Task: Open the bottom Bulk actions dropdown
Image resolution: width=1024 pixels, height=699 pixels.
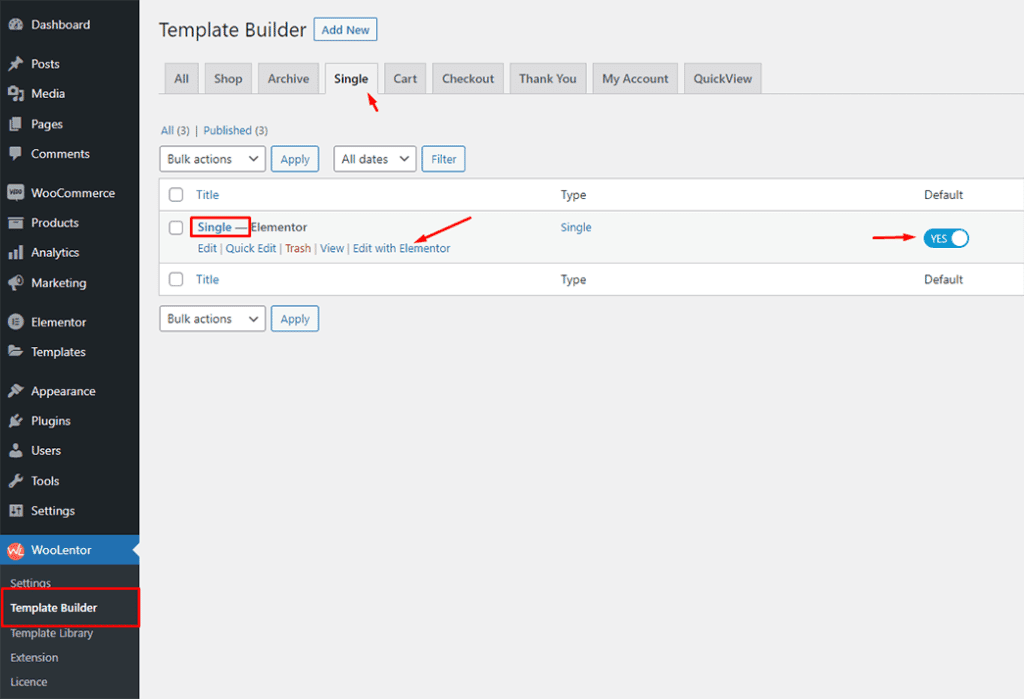Action: [212, 319]
